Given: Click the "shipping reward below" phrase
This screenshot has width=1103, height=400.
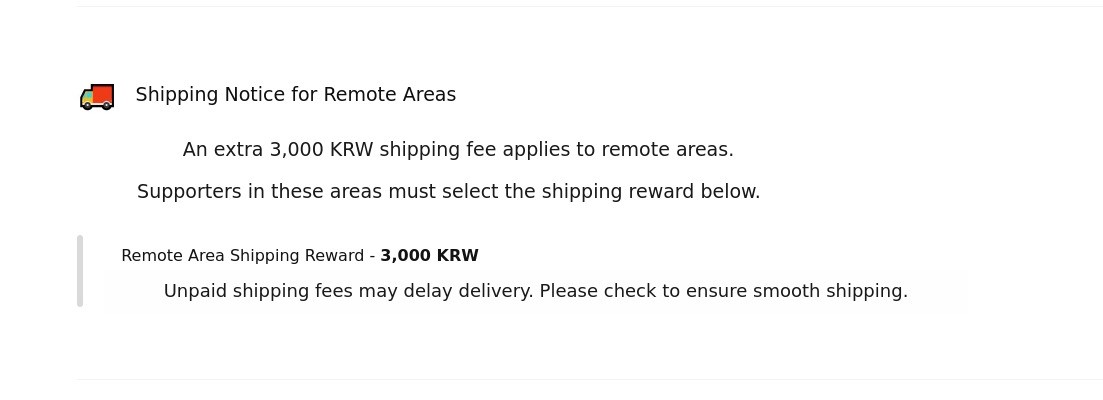Looking at the screenshot, I should pos(651,192).
